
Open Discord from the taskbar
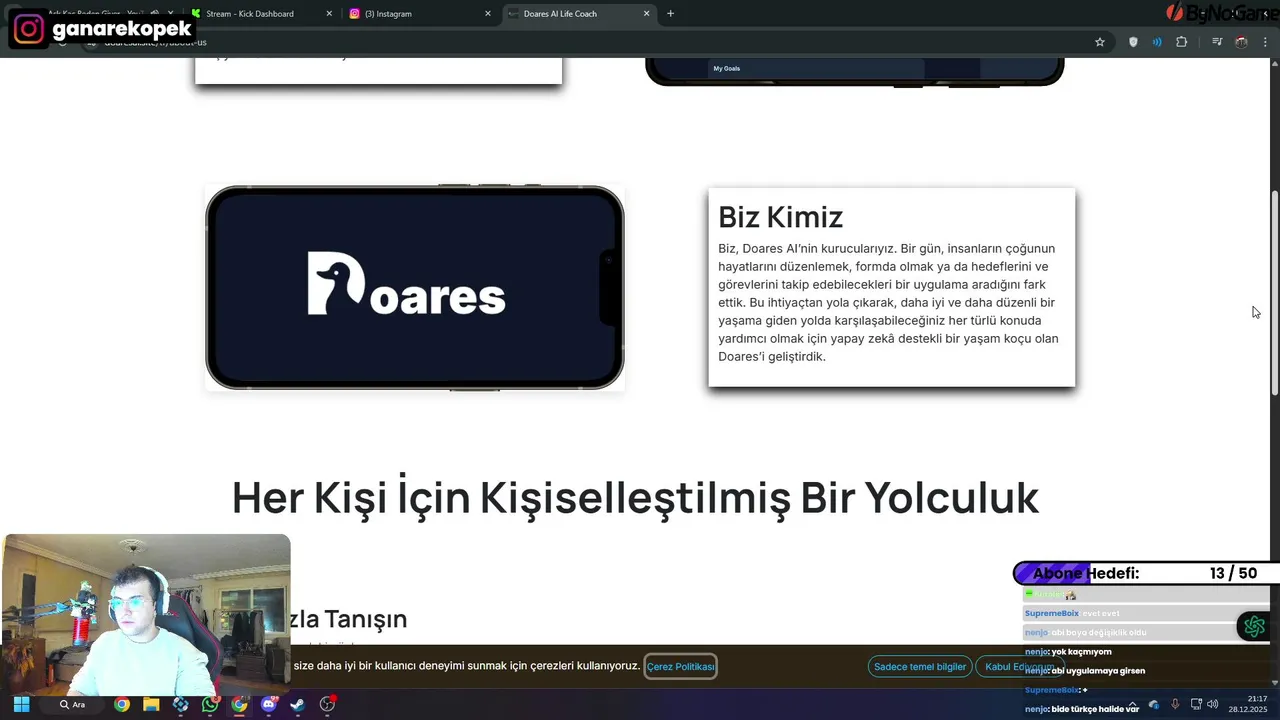tap(268, 704)
